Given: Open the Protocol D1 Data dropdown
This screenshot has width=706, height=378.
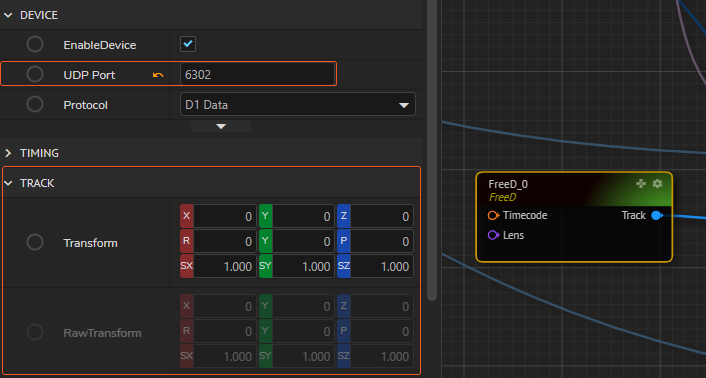Looking at the screenshot, I should pos(298,104).
